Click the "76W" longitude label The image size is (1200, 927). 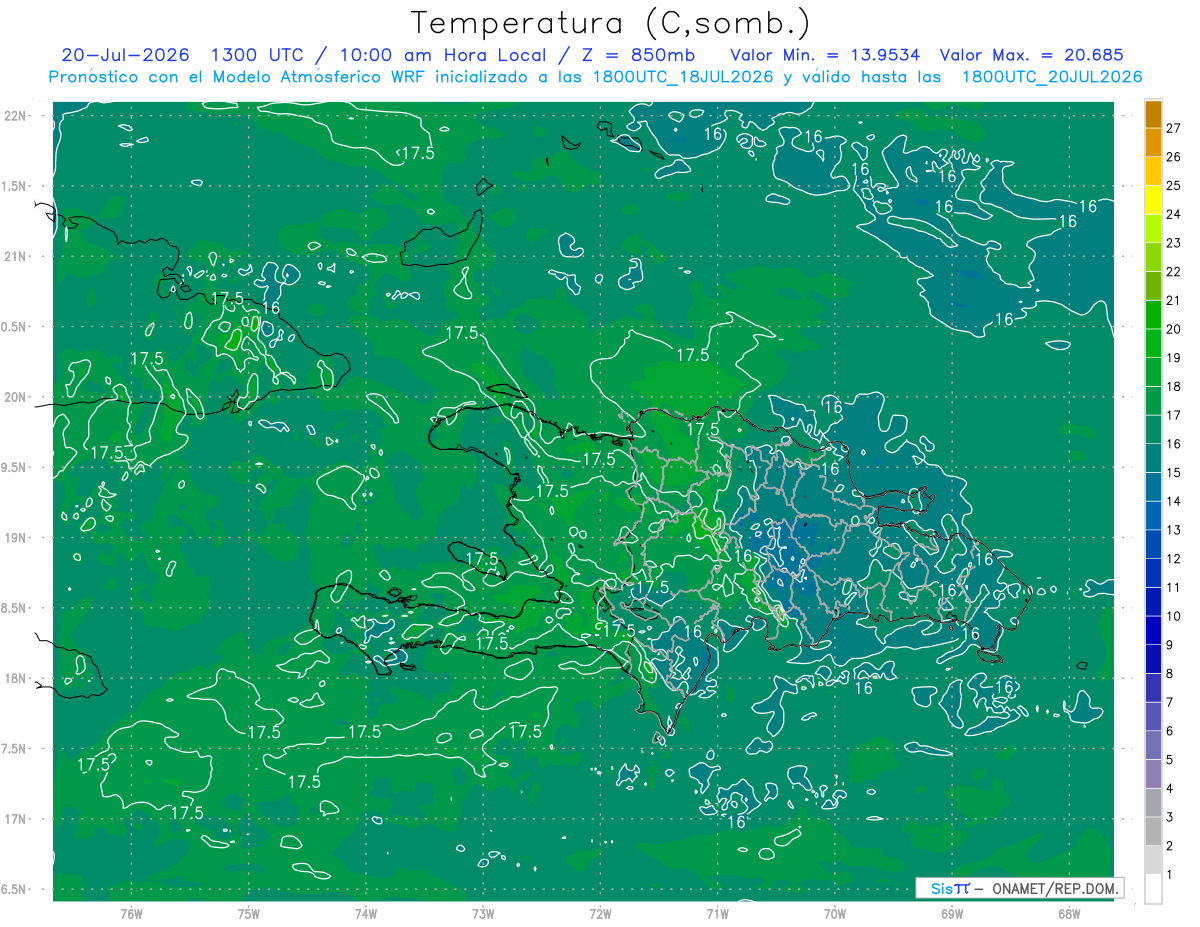(132, 913)
